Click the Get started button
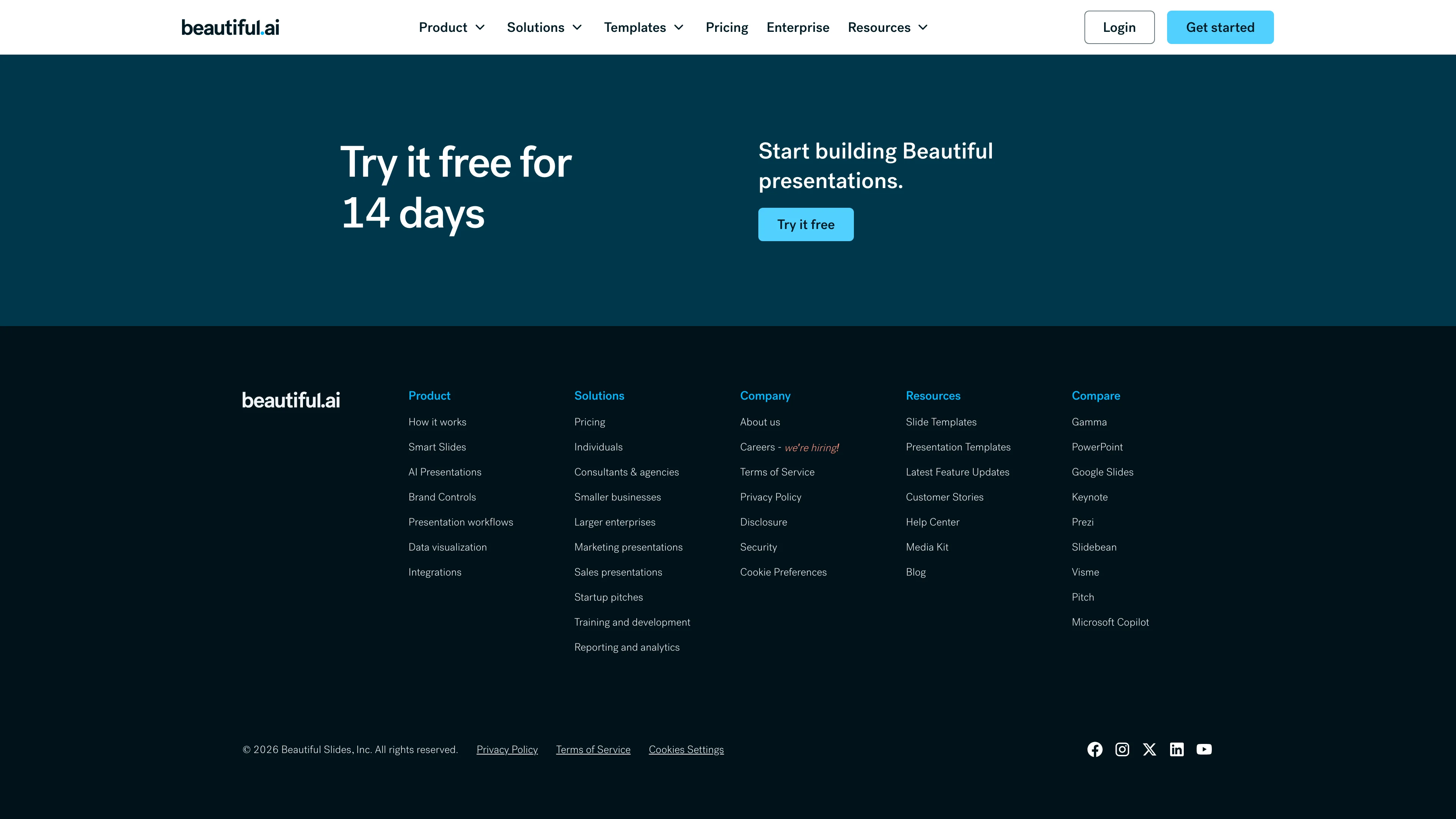The image size is (1456, 819). [x=1220, y=27]
